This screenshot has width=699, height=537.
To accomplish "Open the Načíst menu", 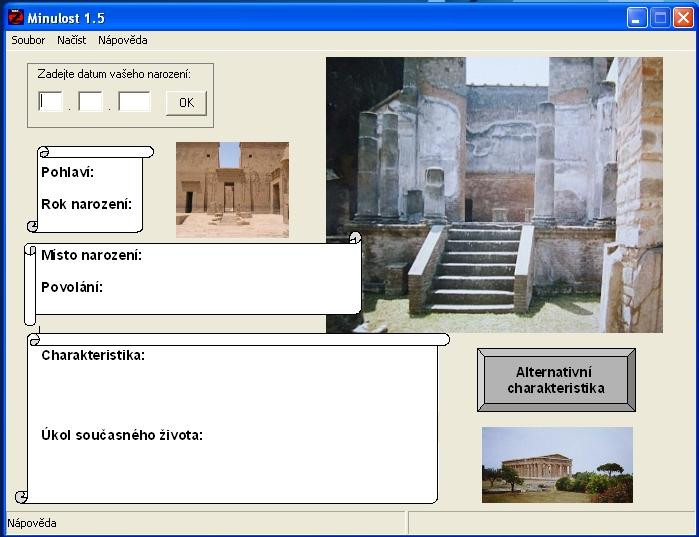I will coord(71,40).
